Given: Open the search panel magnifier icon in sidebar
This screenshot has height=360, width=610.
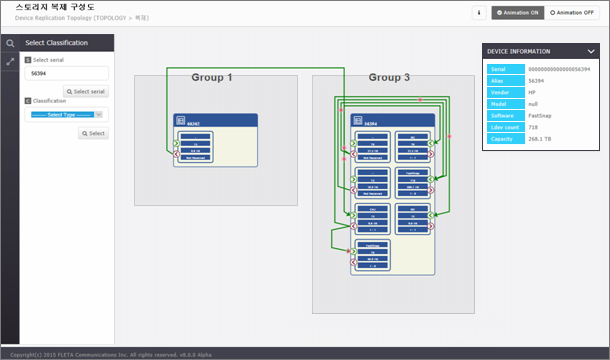Looking at the screenshot, I should pyautogui.click(x=10, y=43).
